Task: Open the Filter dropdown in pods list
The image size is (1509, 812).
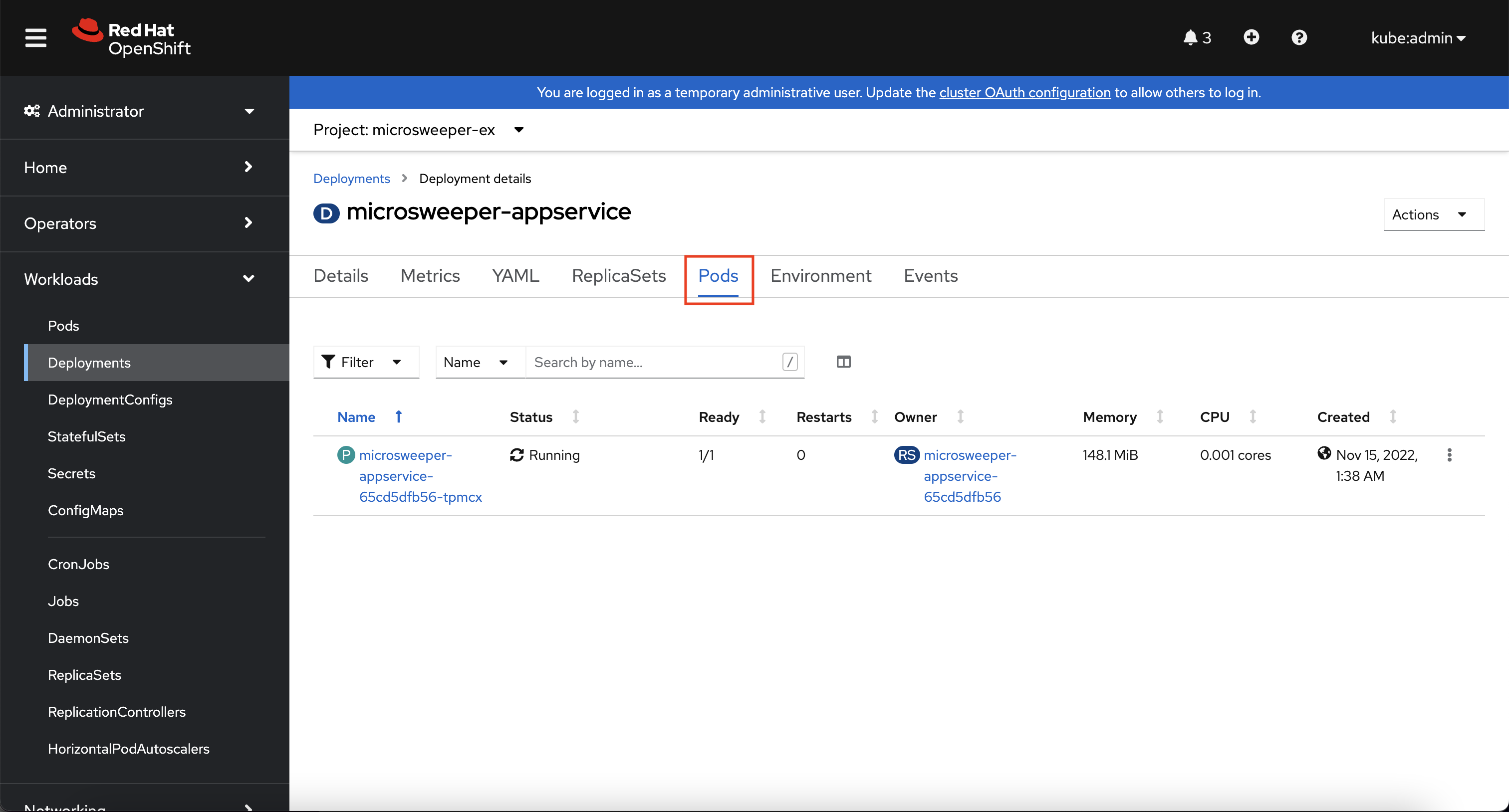Action: 364,362
